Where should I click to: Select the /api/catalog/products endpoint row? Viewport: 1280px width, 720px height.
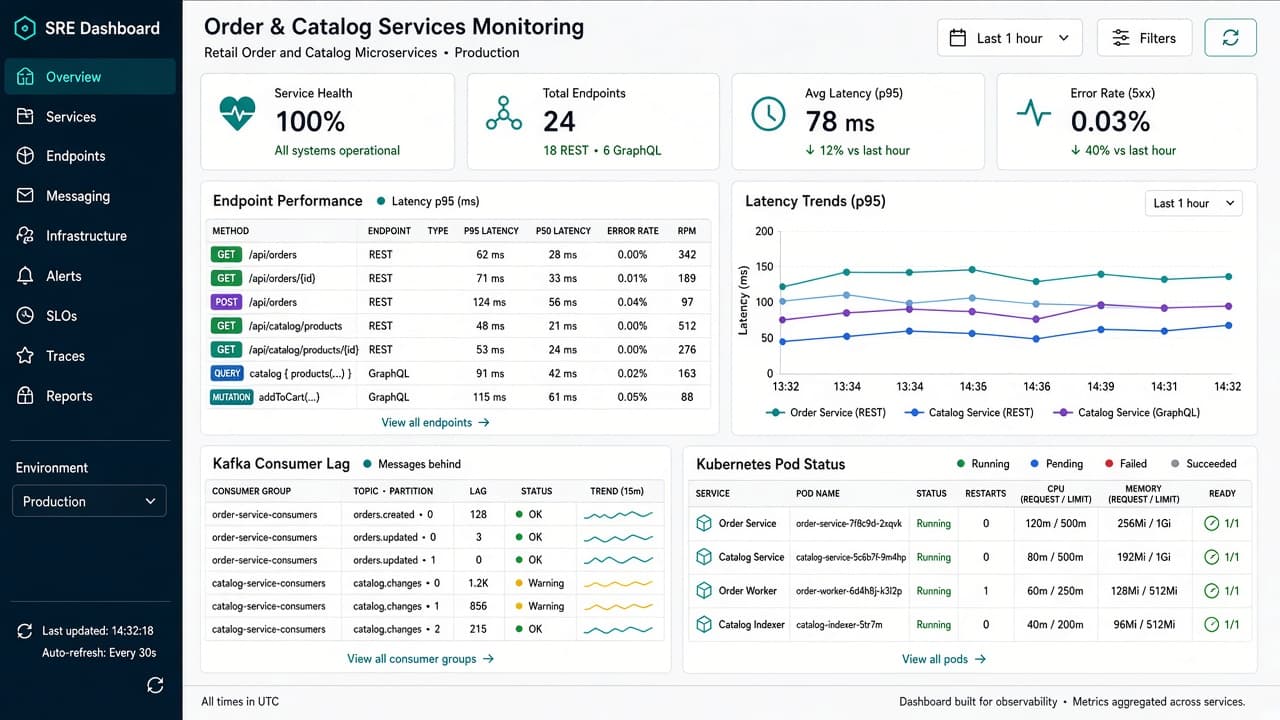(x=458, y=326)
